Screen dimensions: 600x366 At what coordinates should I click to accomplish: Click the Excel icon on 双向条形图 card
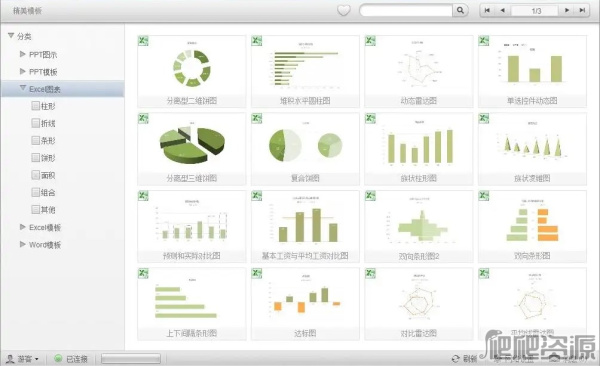click(484, 196)
